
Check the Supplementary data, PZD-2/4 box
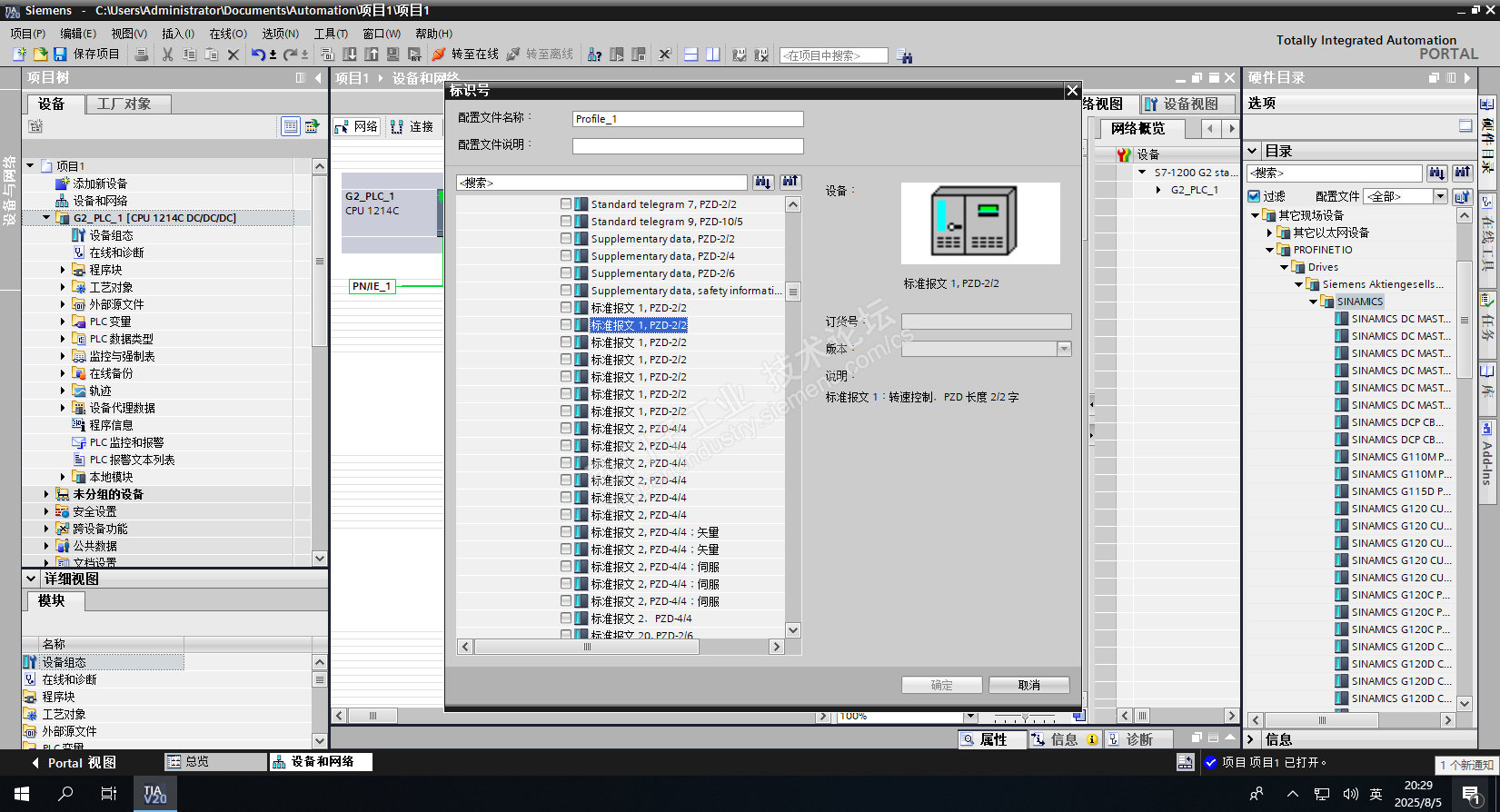566,256
